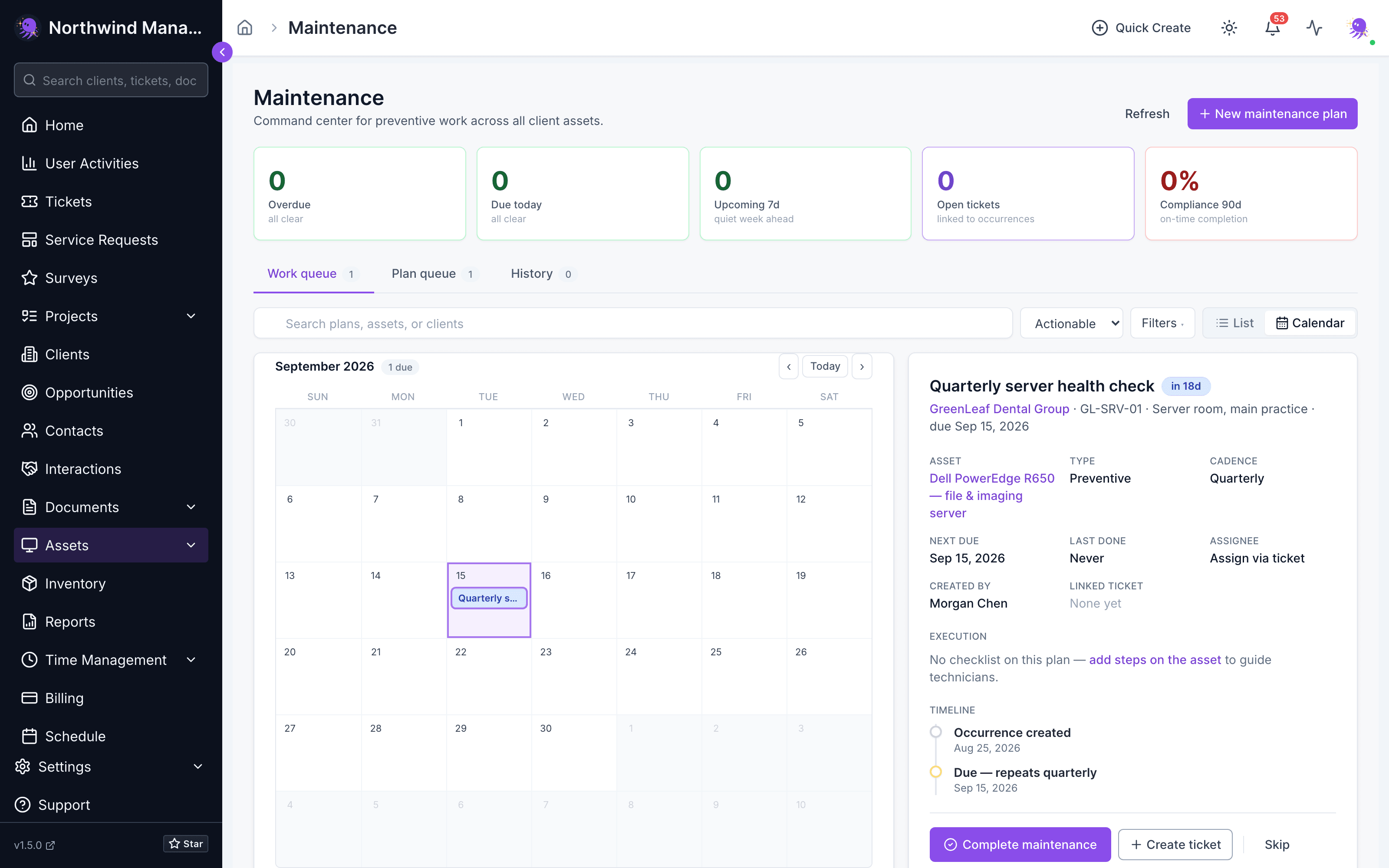This screenshot has width=1389, height=868.
Task: Click the Star button in sidebar footer
Action: 185,843
